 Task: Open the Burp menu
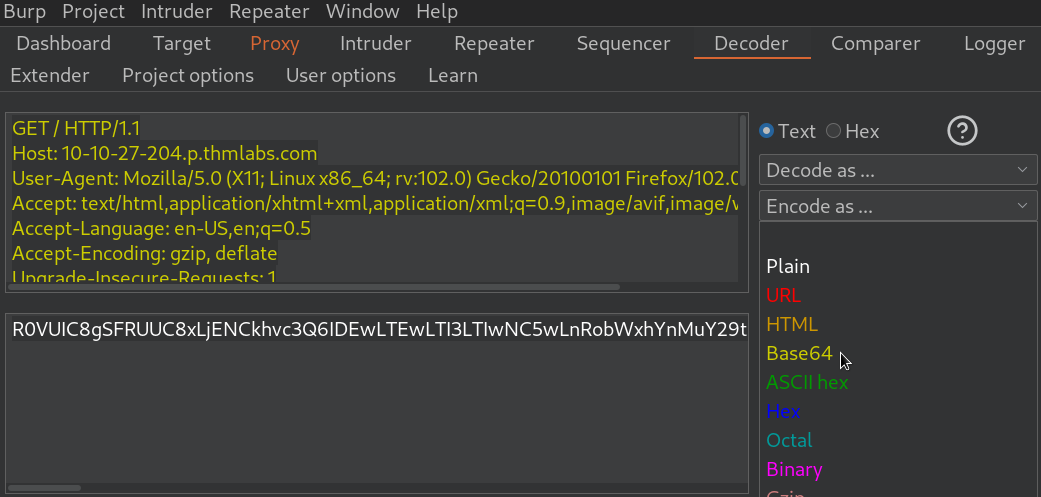25,11
